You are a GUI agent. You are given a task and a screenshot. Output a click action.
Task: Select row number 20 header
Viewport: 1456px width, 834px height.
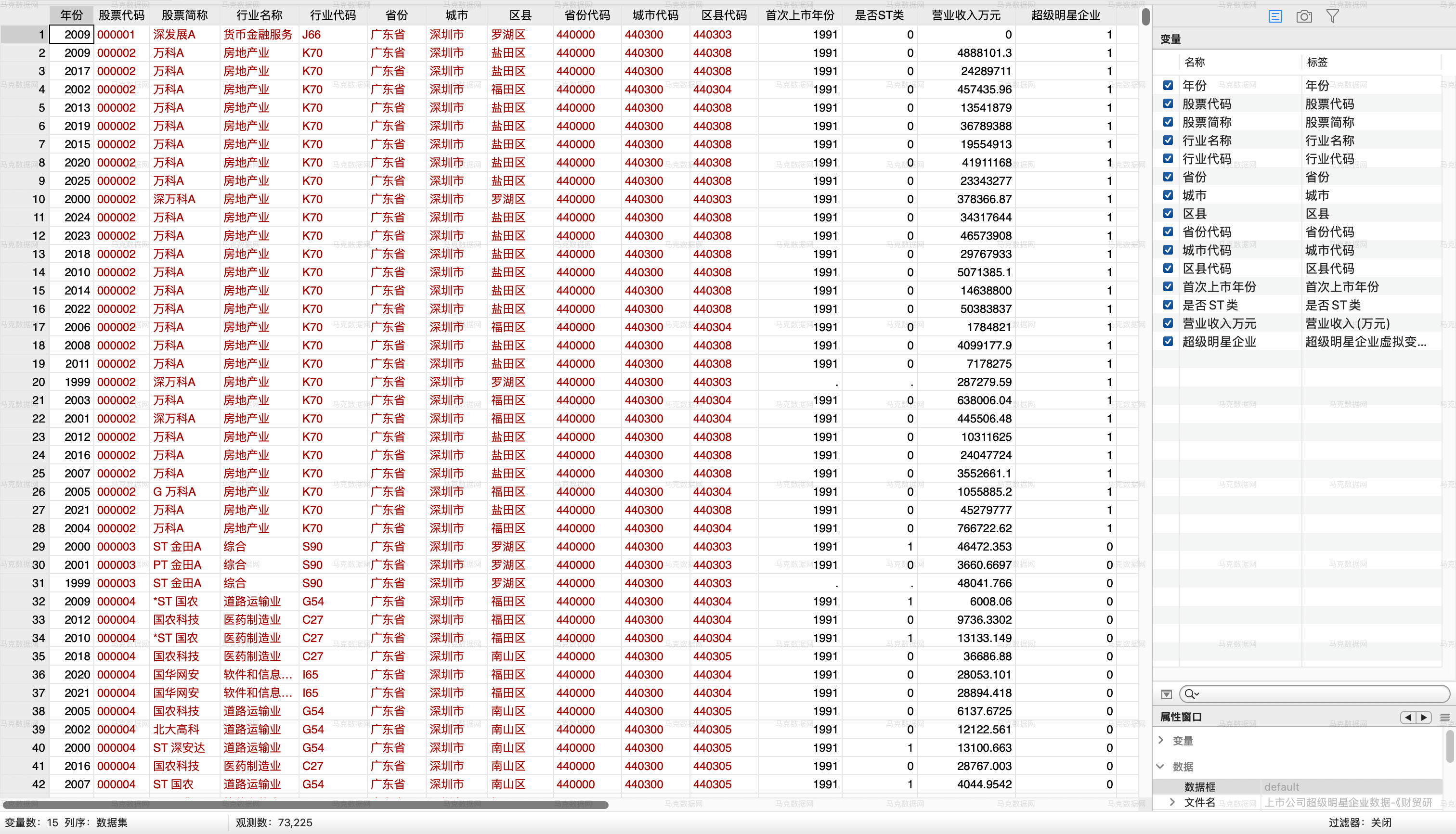tap(24, 382)
